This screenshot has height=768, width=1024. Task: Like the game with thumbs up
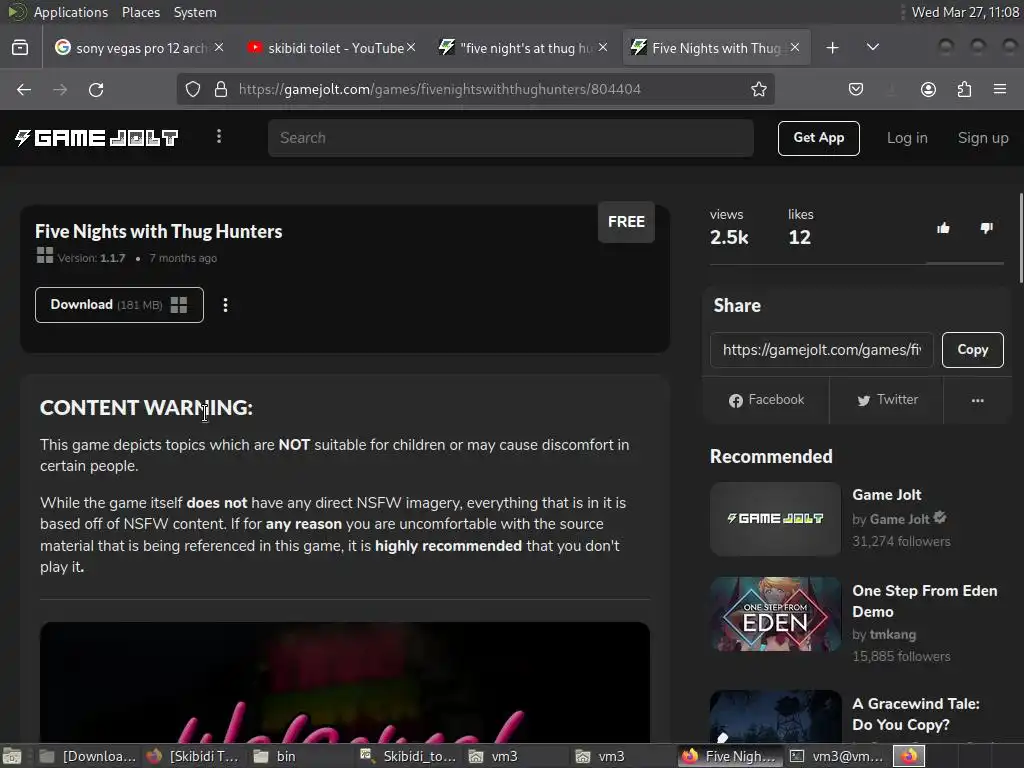tap(943, 228)
